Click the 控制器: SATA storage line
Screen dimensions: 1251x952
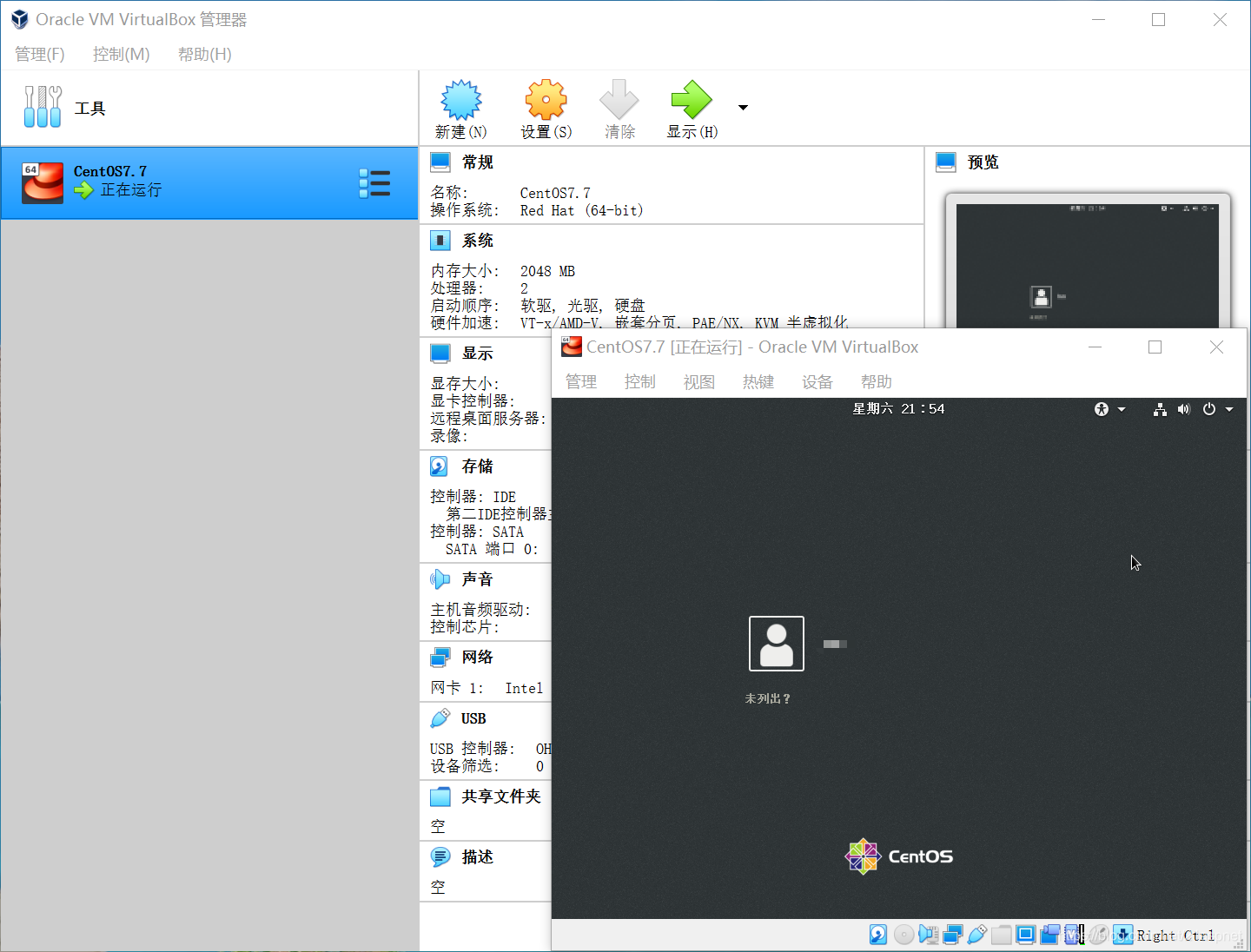(x=477, y=532)
